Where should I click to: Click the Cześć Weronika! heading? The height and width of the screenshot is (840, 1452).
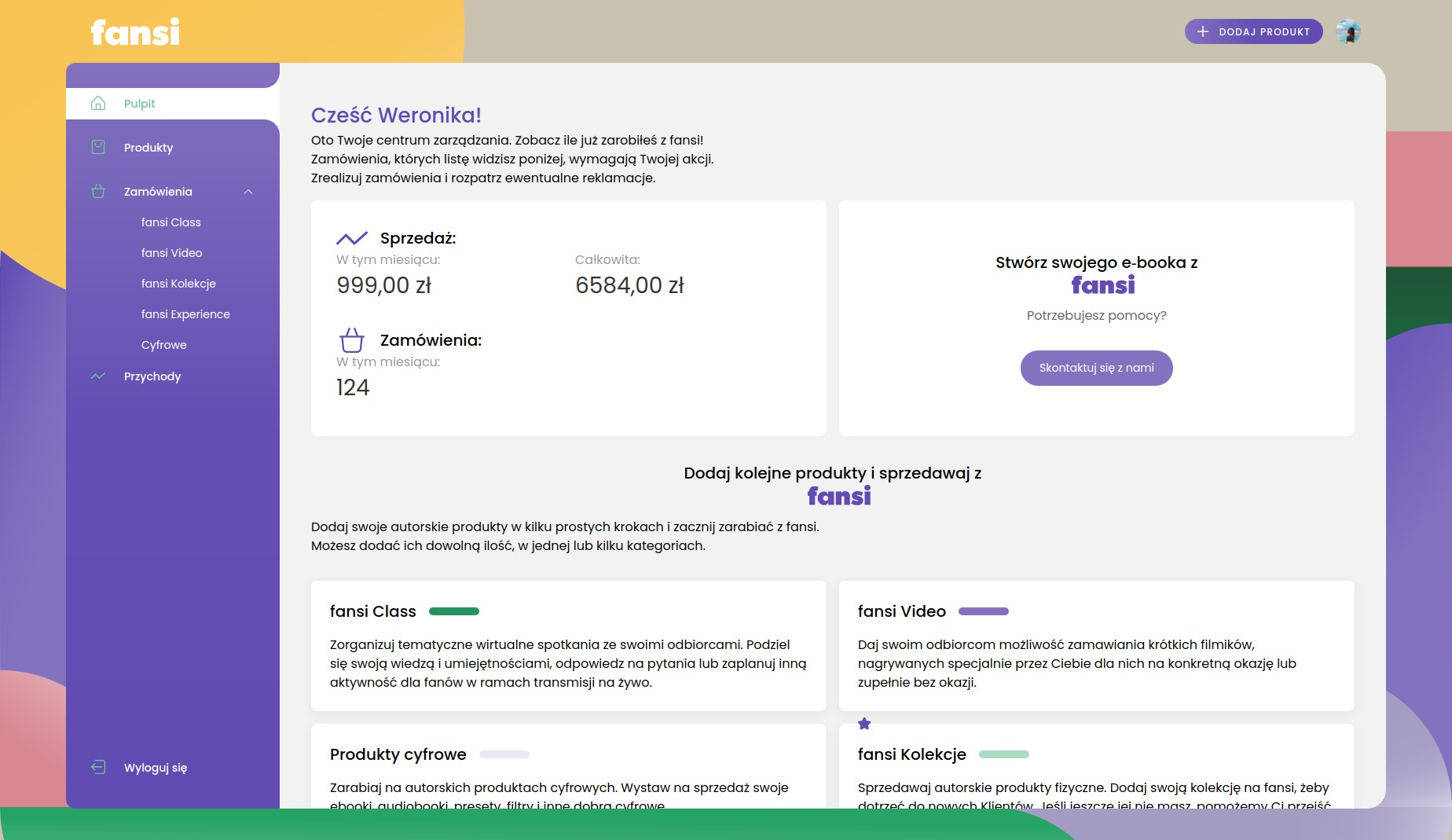pyautogui.click(x=396, y=115)
